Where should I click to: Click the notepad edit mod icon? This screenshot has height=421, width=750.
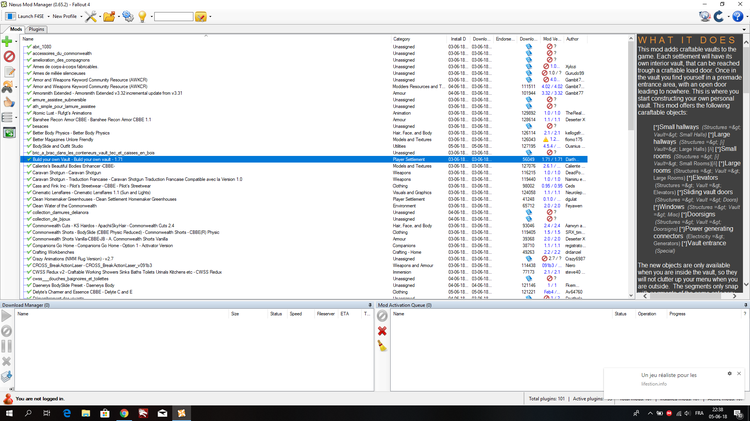tap(9, 72)
